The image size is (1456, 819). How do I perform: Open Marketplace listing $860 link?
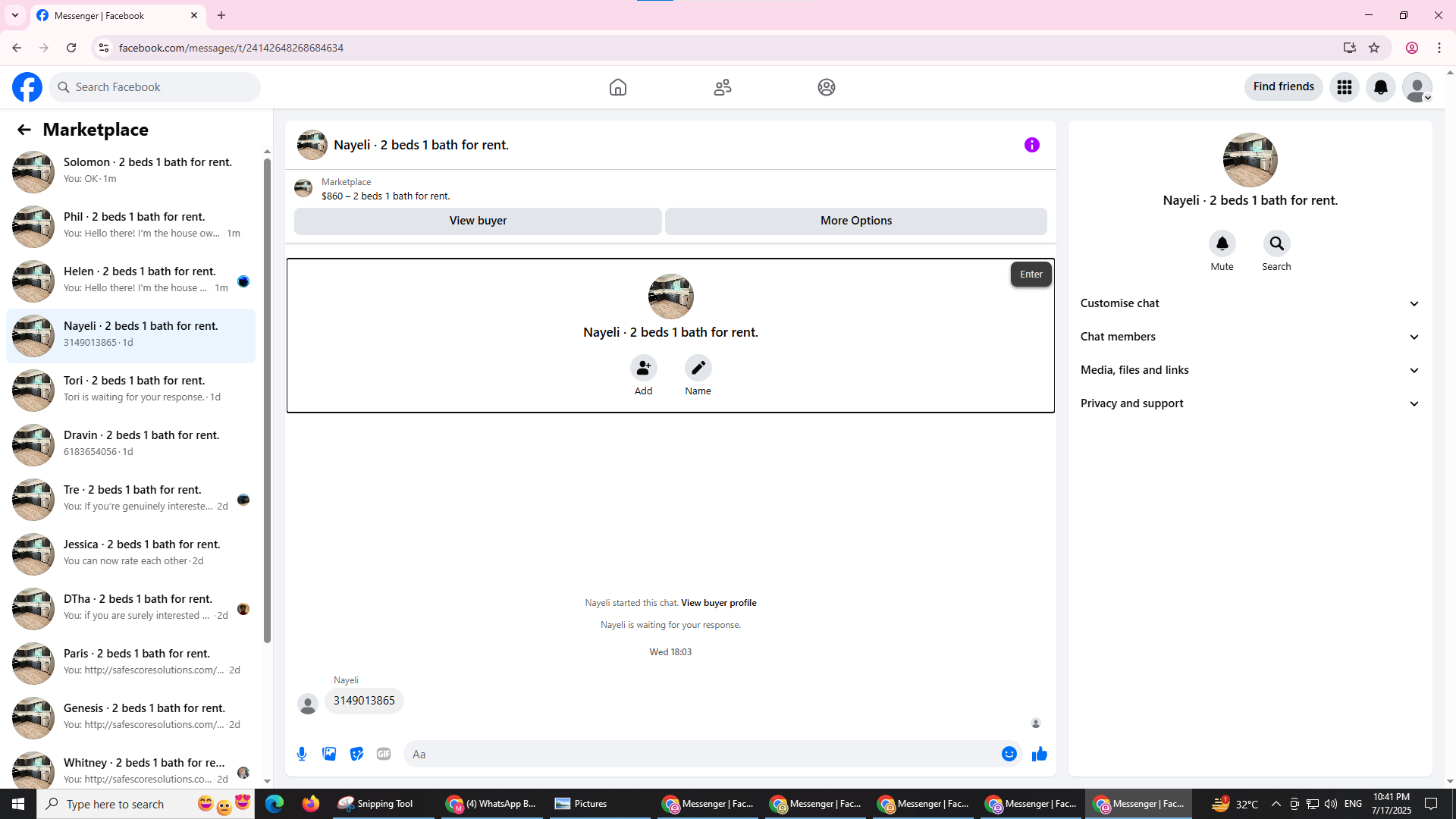point(386,196)
